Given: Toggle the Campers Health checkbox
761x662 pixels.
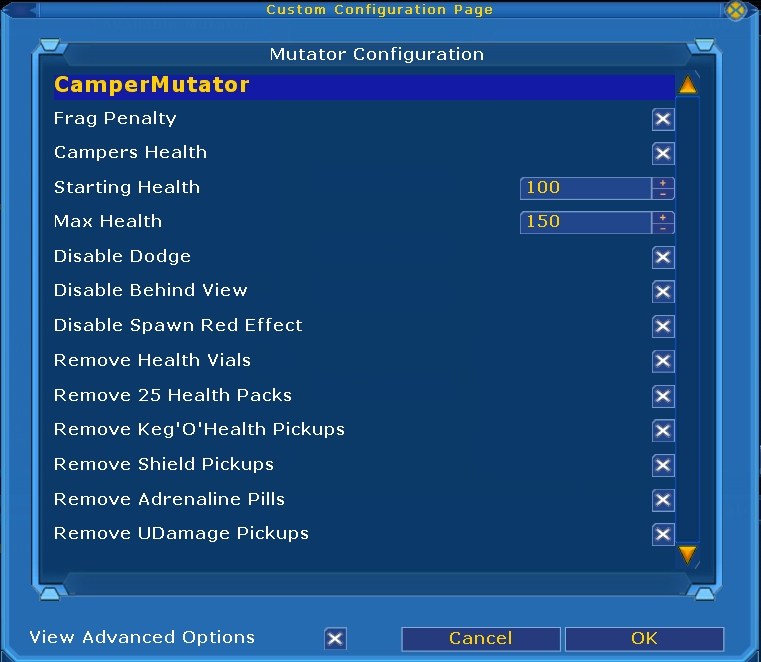Looking at the screenshot, I should coord(663,154).
